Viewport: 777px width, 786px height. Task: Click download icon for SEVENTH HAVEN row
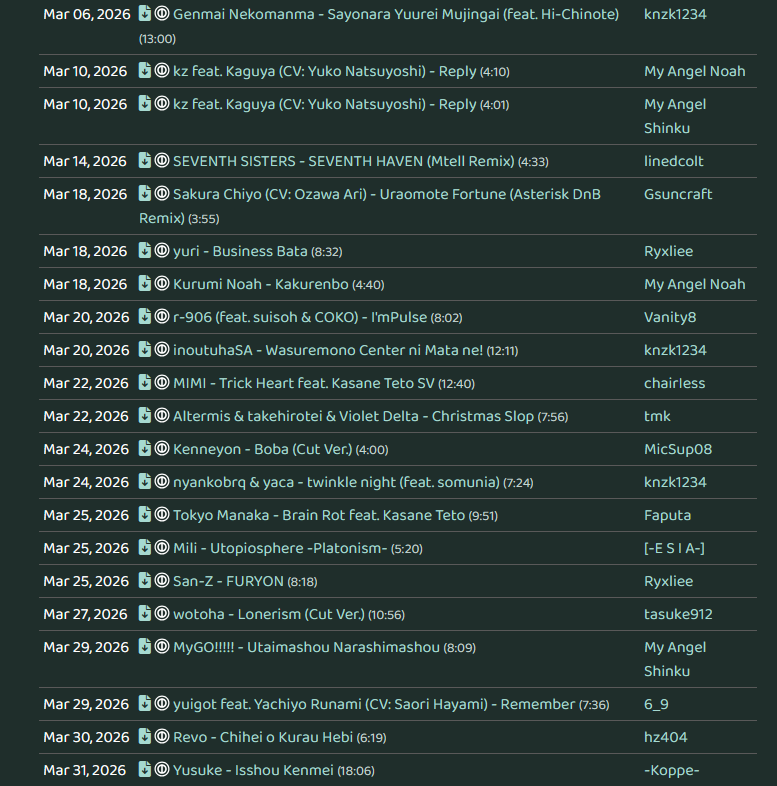click(x=144, y=161)
